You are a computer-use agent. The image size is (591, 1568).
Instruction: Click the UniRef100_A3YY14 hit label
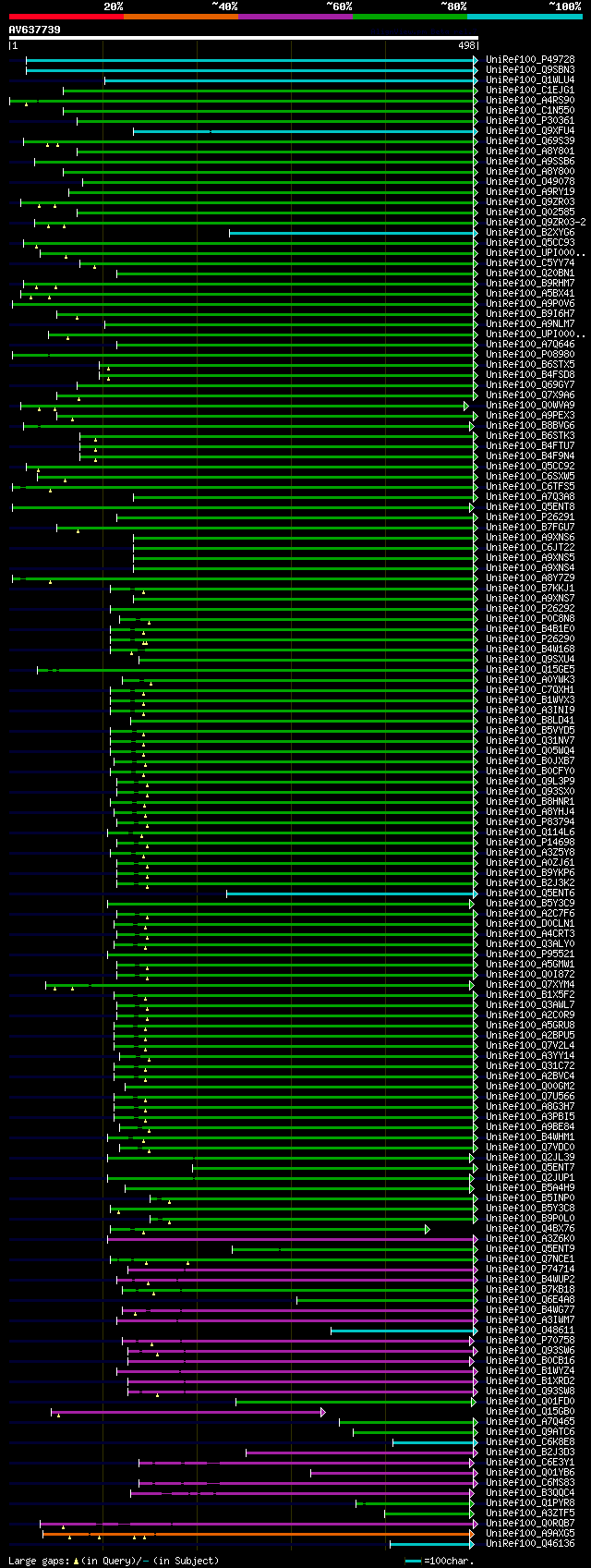point(530,1055)
